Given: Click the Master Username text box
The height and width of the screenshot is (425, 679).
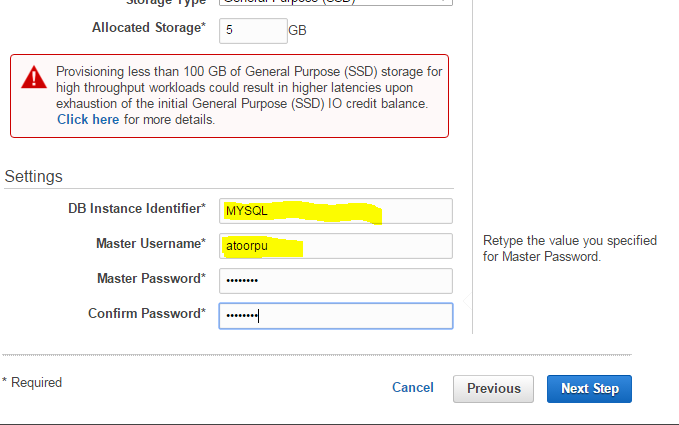Looking at the screenshot, I should 335,245.
